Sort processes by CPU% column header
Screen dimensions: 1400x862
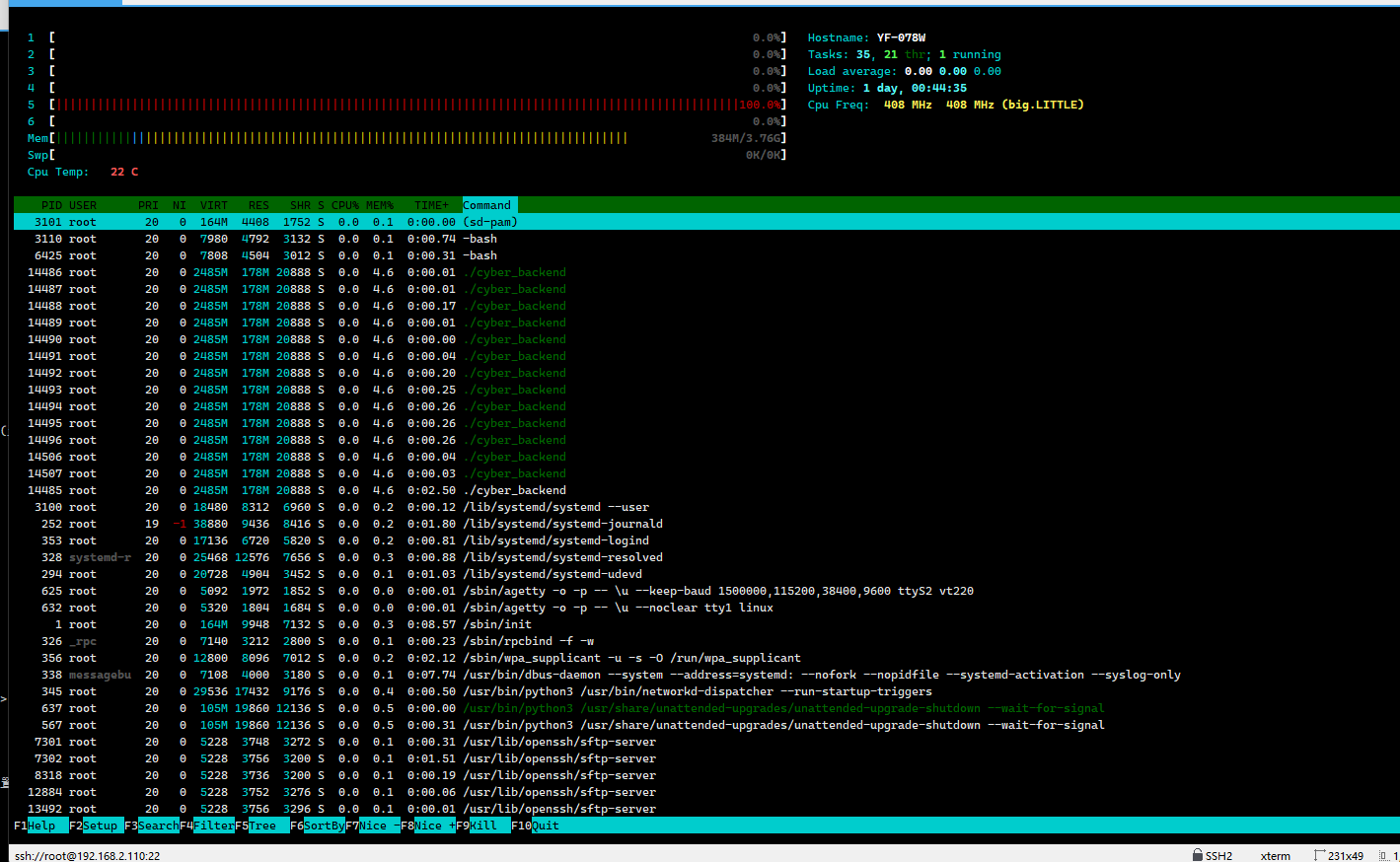coord(344,205)
